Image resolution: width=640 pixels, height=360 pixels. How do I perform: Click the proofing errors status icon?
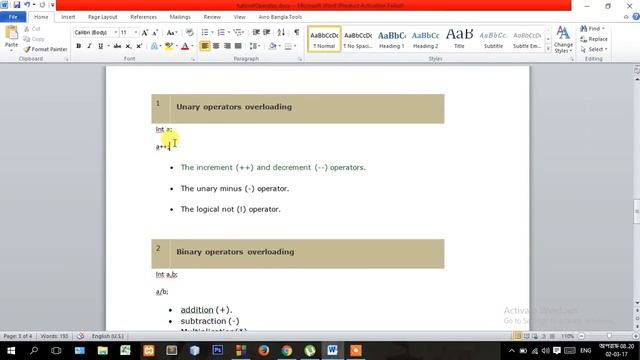pos(80,336)
